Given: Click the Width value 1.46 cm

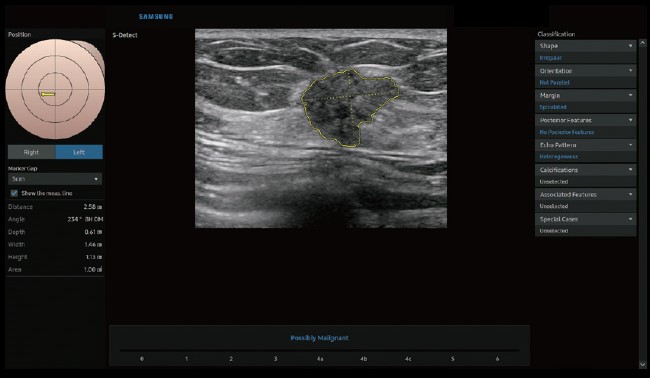Looking at the screenshot, I should click(93, 245).
